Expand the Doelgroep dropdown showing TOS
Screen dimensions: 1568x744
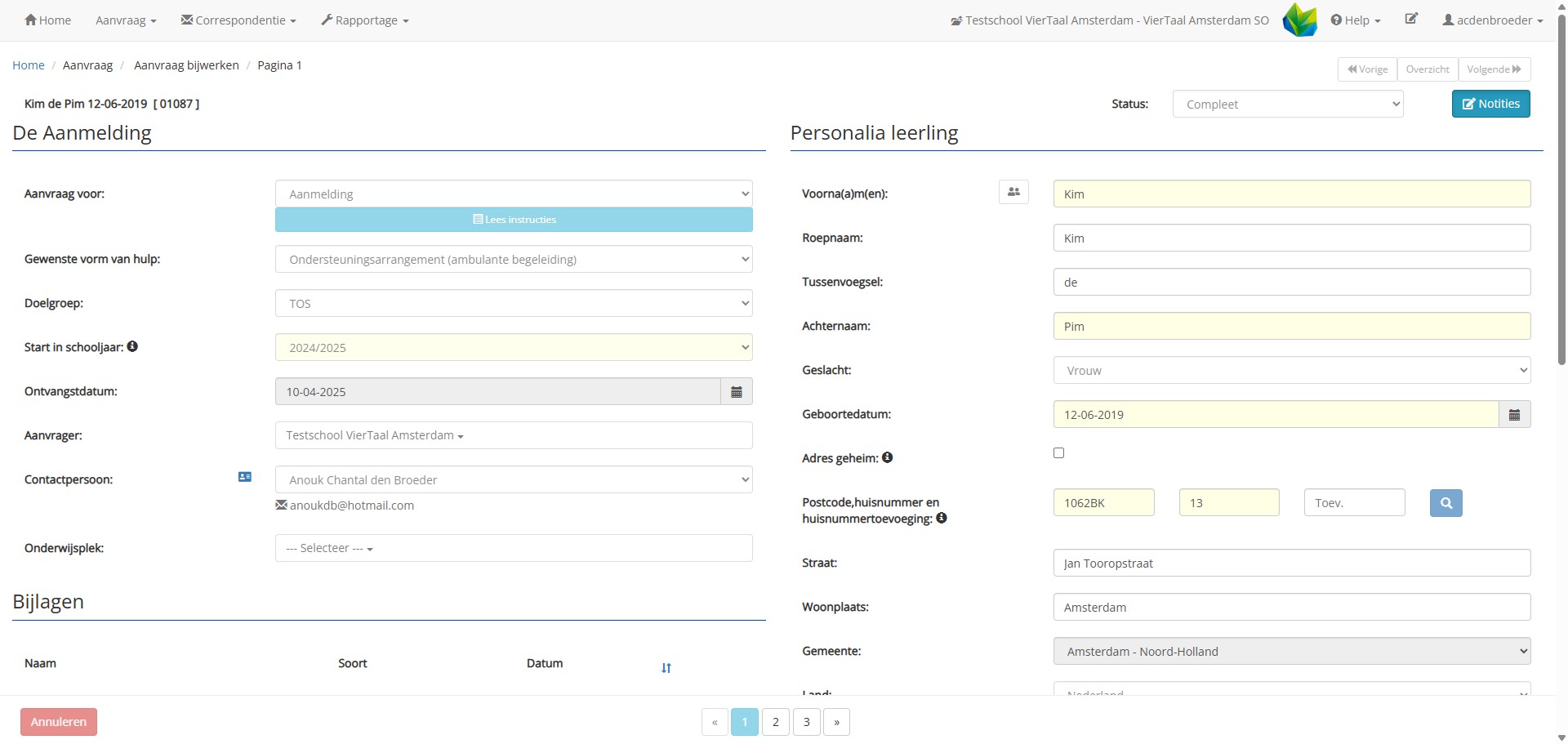pos(514,304)
